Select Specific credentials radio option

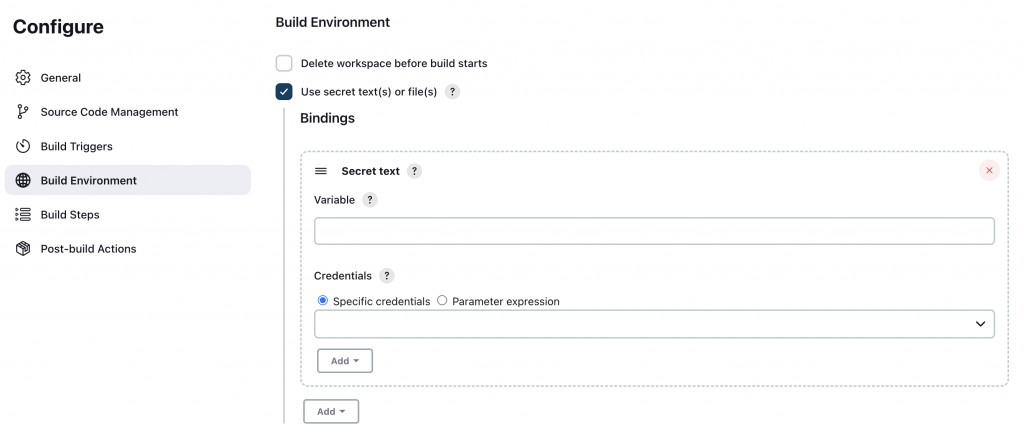pyautogui.click(x=322, y=300)
